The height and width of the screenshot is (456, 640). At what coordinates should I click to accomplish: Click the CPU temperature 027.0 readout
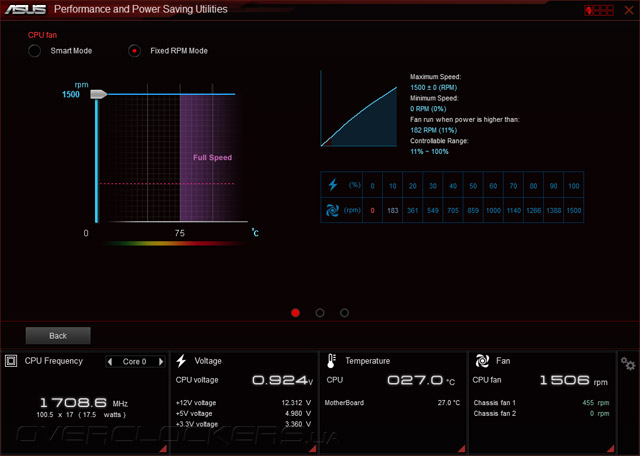tap(421, 380)
